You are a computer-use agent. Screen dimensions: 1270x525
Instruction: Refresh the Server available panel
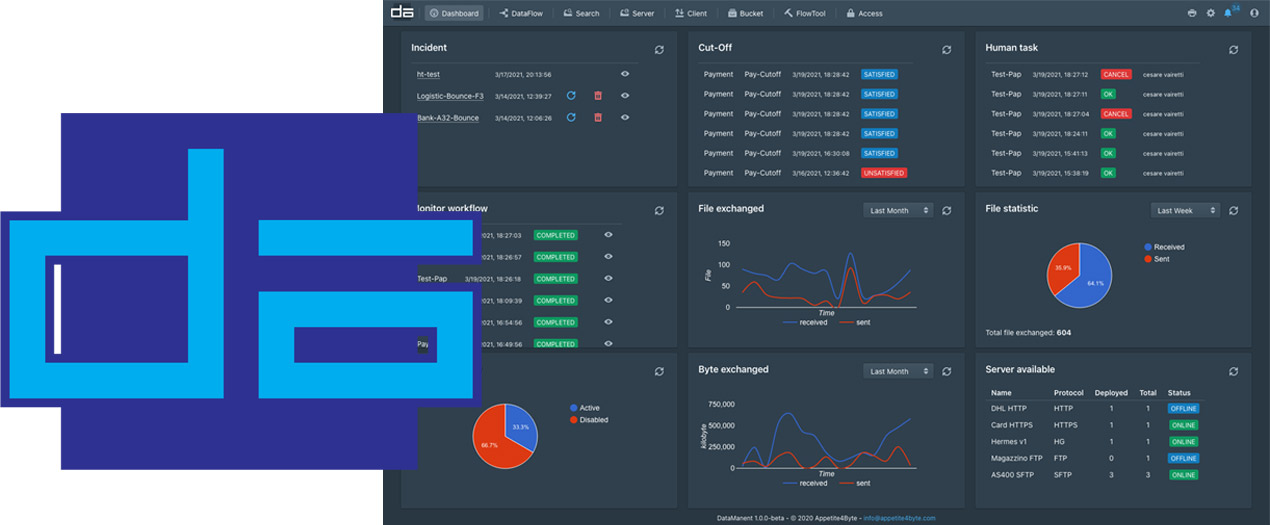(x=1233, y=371)
